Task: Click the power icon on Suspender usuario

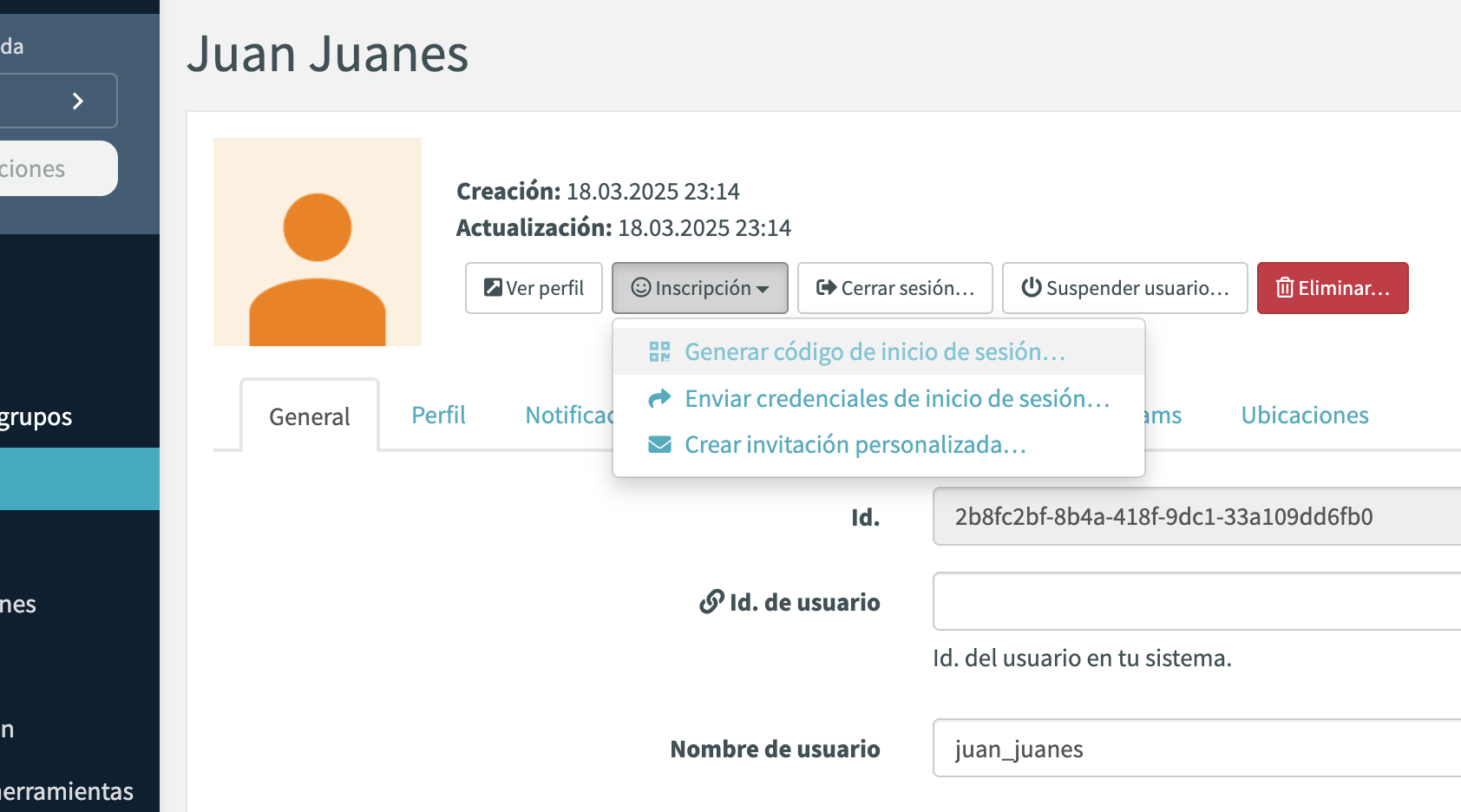Action: click(1032, 287)
